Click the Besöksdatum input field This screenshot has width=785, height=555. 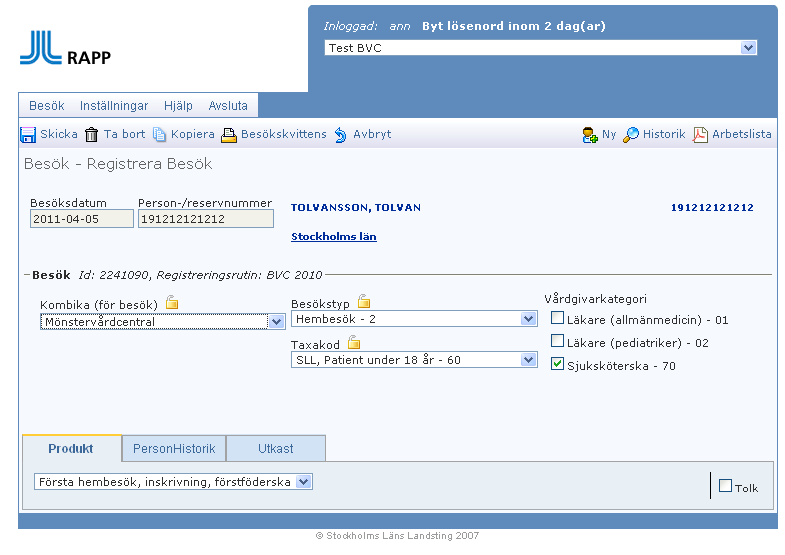[x=82, y=219]
